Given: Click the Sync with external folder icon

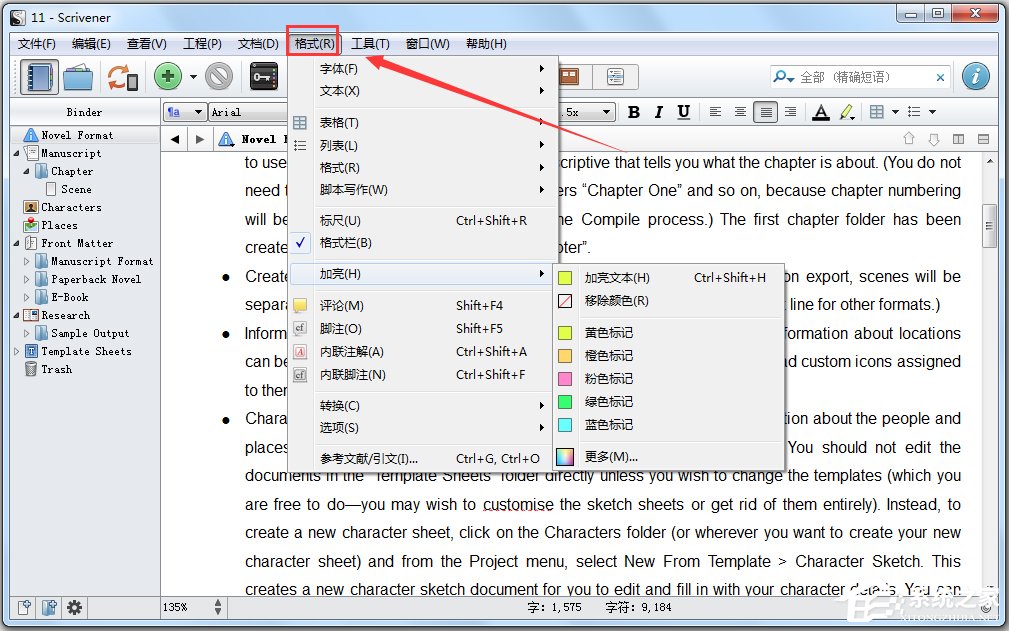Looking at the screenshot, I should [x=122, y=77].
